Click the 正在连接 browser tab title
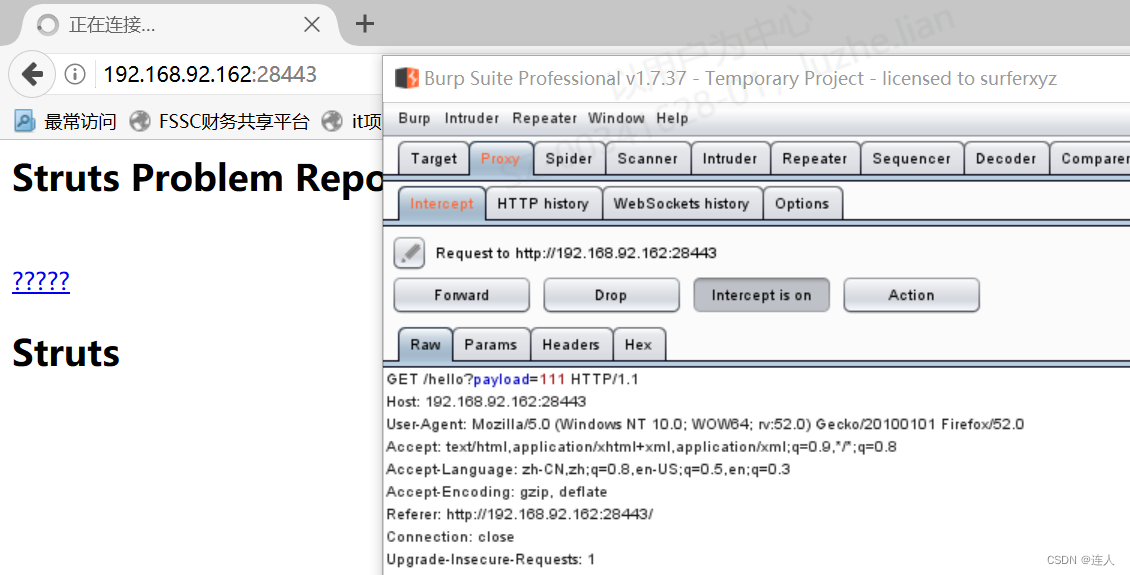The height and width of the screenshot is (575, 1130). pos(112,24)
